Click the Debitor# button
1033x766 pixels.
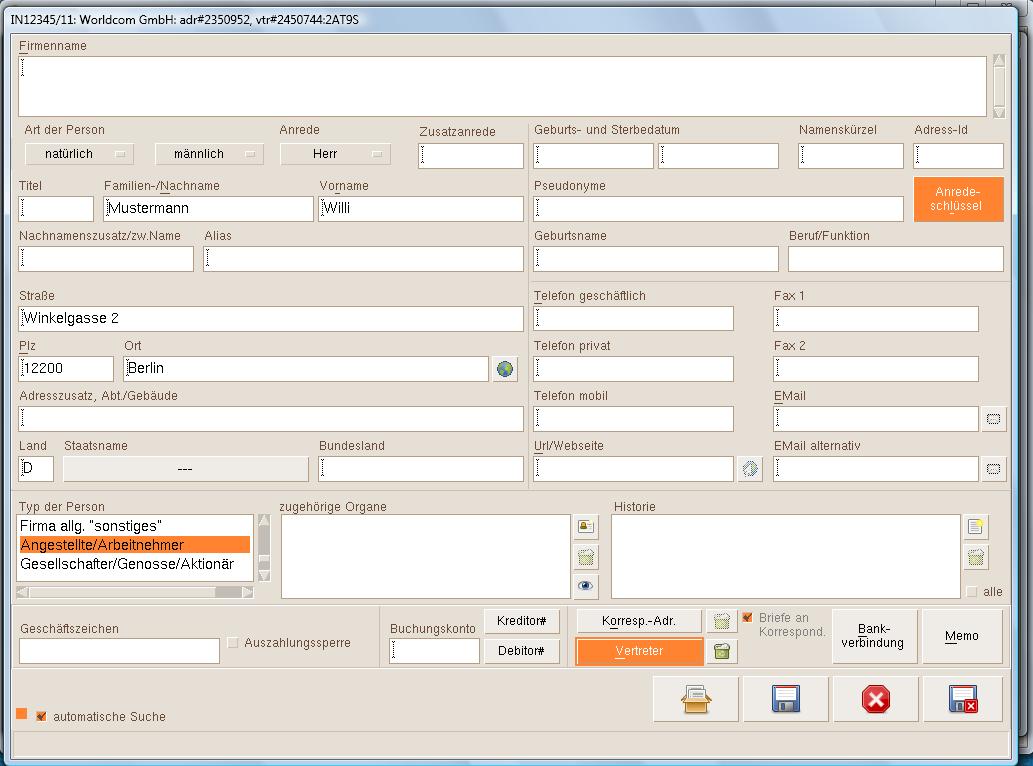(x=521, y=651)
